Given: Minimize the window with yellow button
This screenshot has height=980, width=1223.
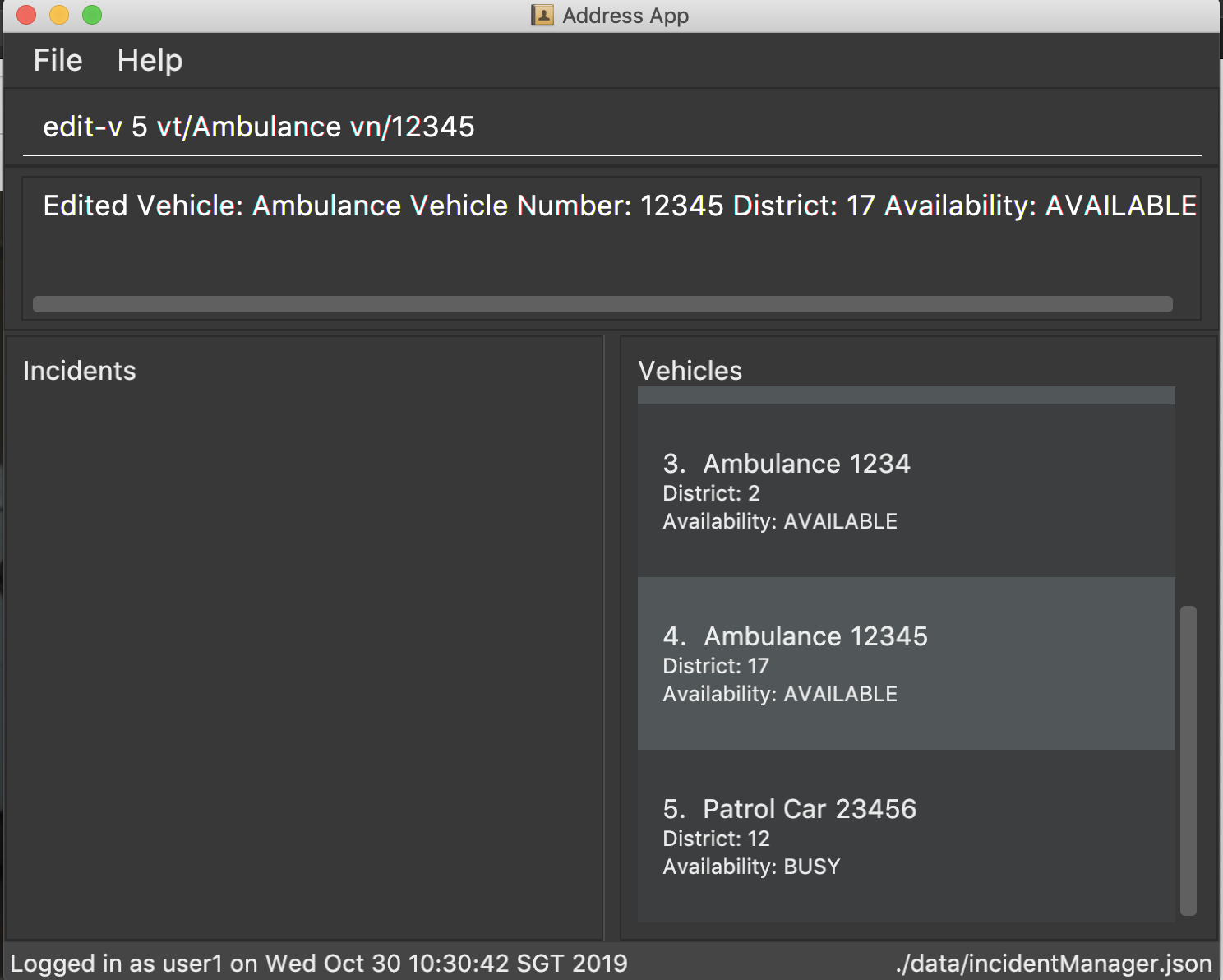Looking at the screenshot, I should (x=59, y=15).
